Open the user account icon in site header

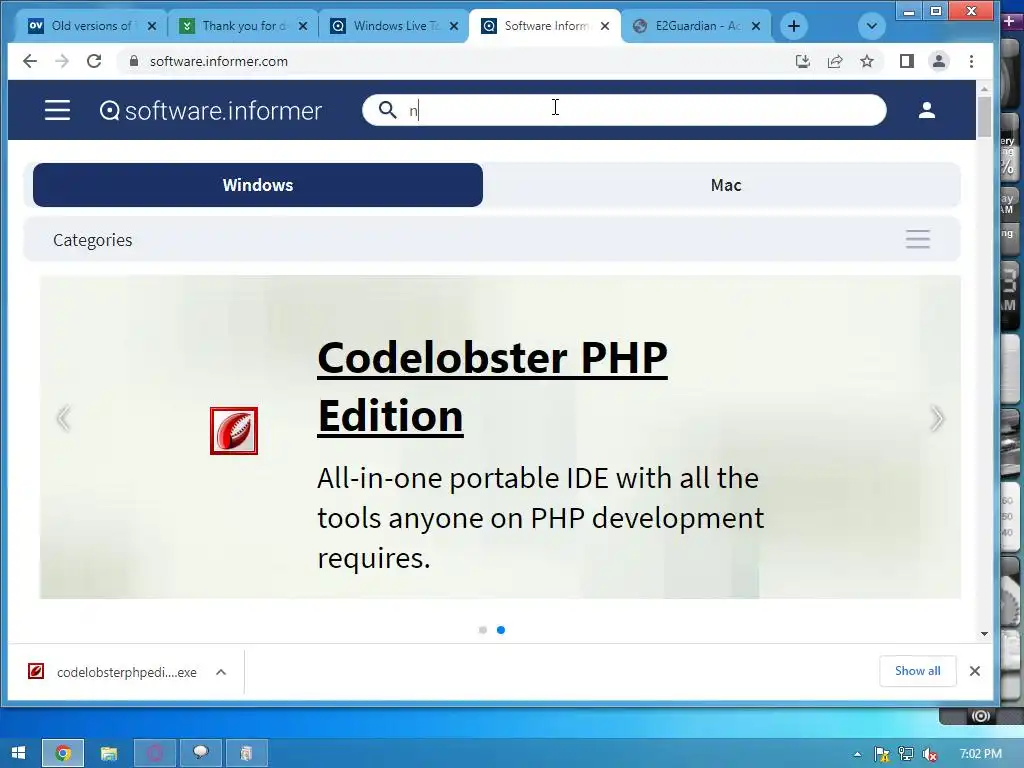[926, 110]
